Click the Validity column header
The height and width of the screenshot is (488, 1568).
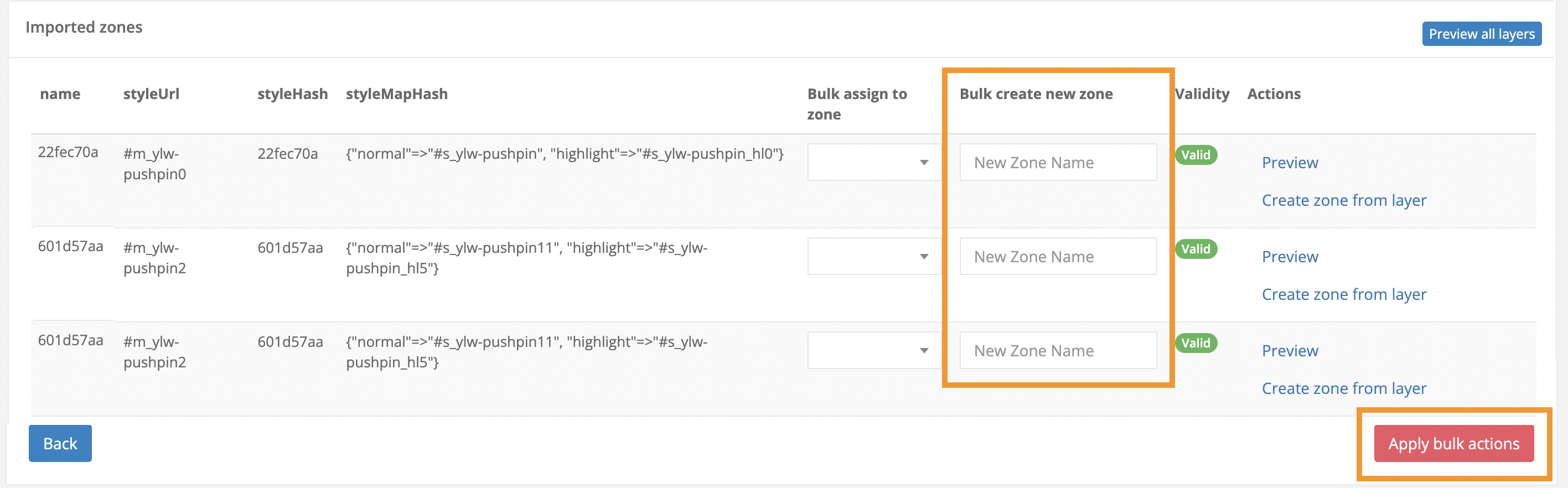coord(1202,94)
